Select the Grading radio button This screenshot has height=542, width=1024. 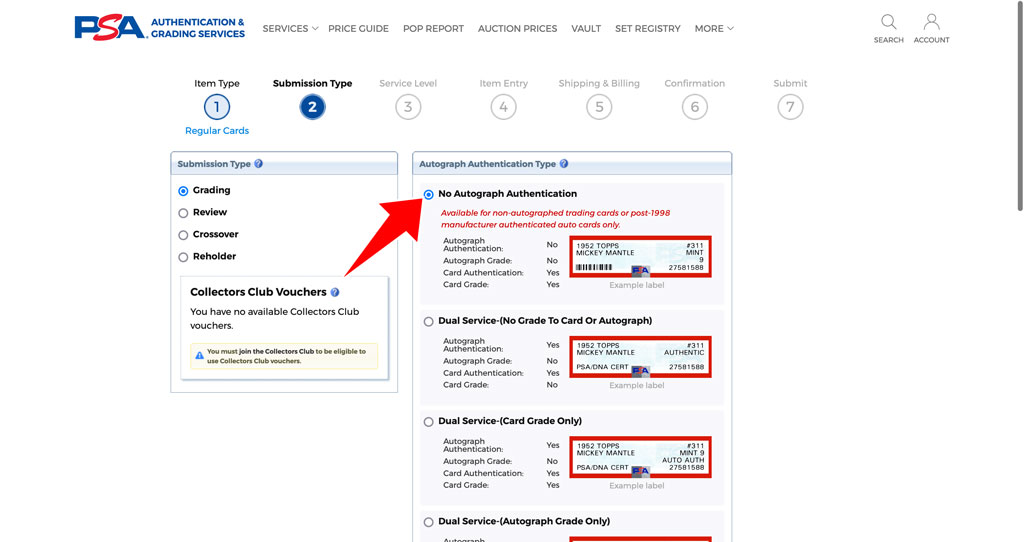click(x=184, y=191)
